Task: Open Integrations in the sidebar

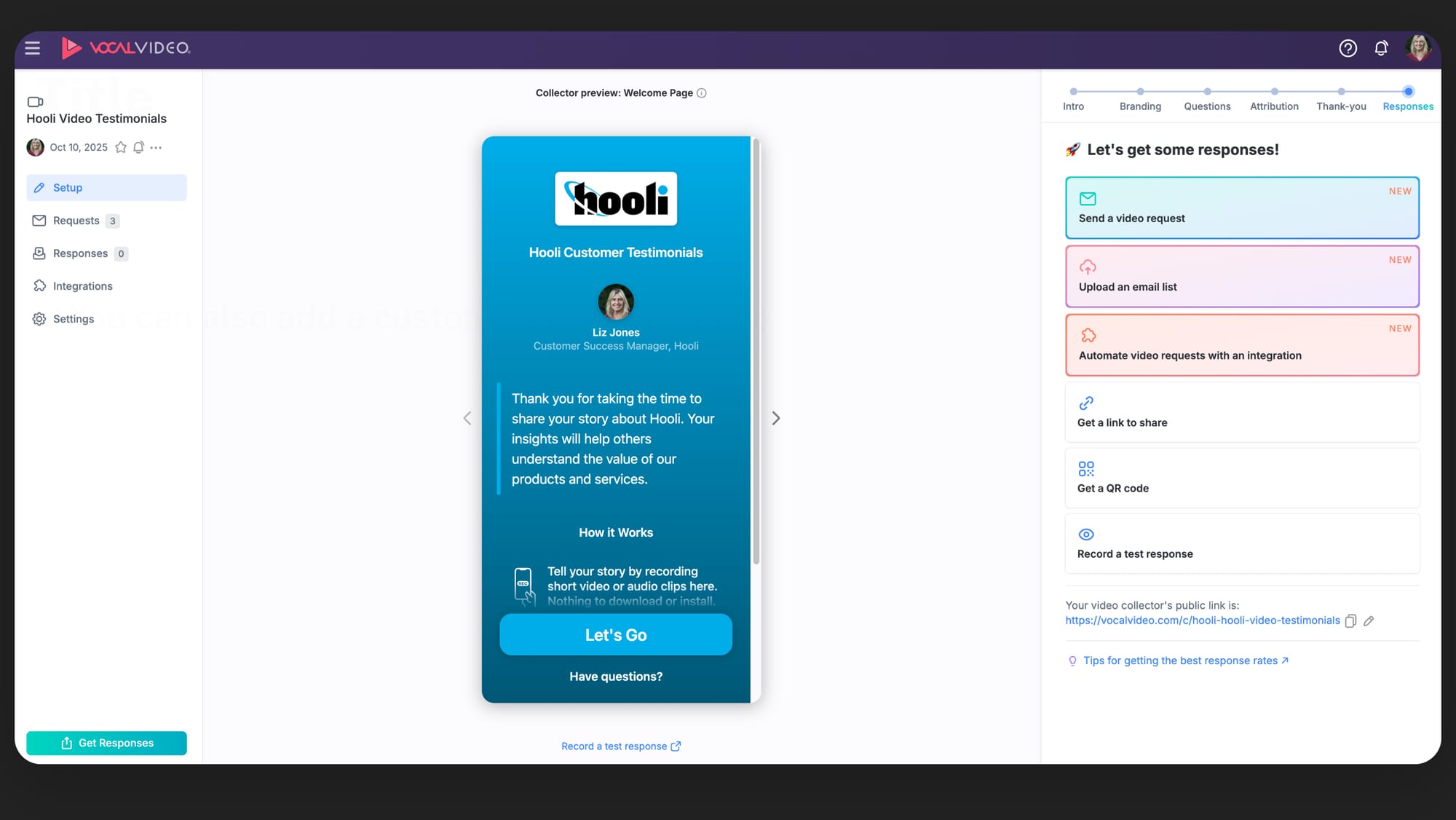Action: (82, 286)
